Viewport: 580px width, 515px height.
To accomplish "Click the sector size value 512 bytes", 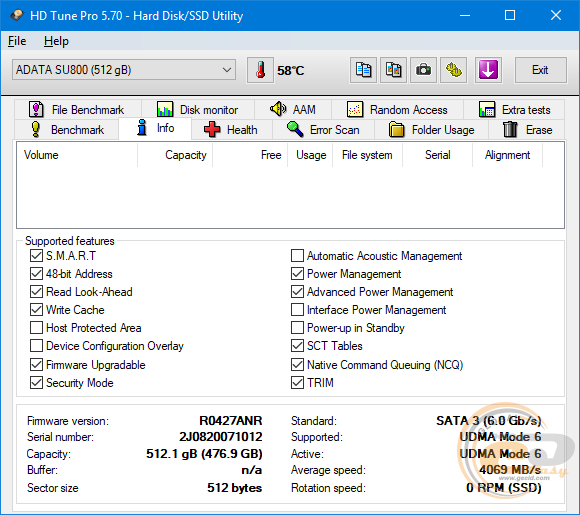I will point(235,488).
